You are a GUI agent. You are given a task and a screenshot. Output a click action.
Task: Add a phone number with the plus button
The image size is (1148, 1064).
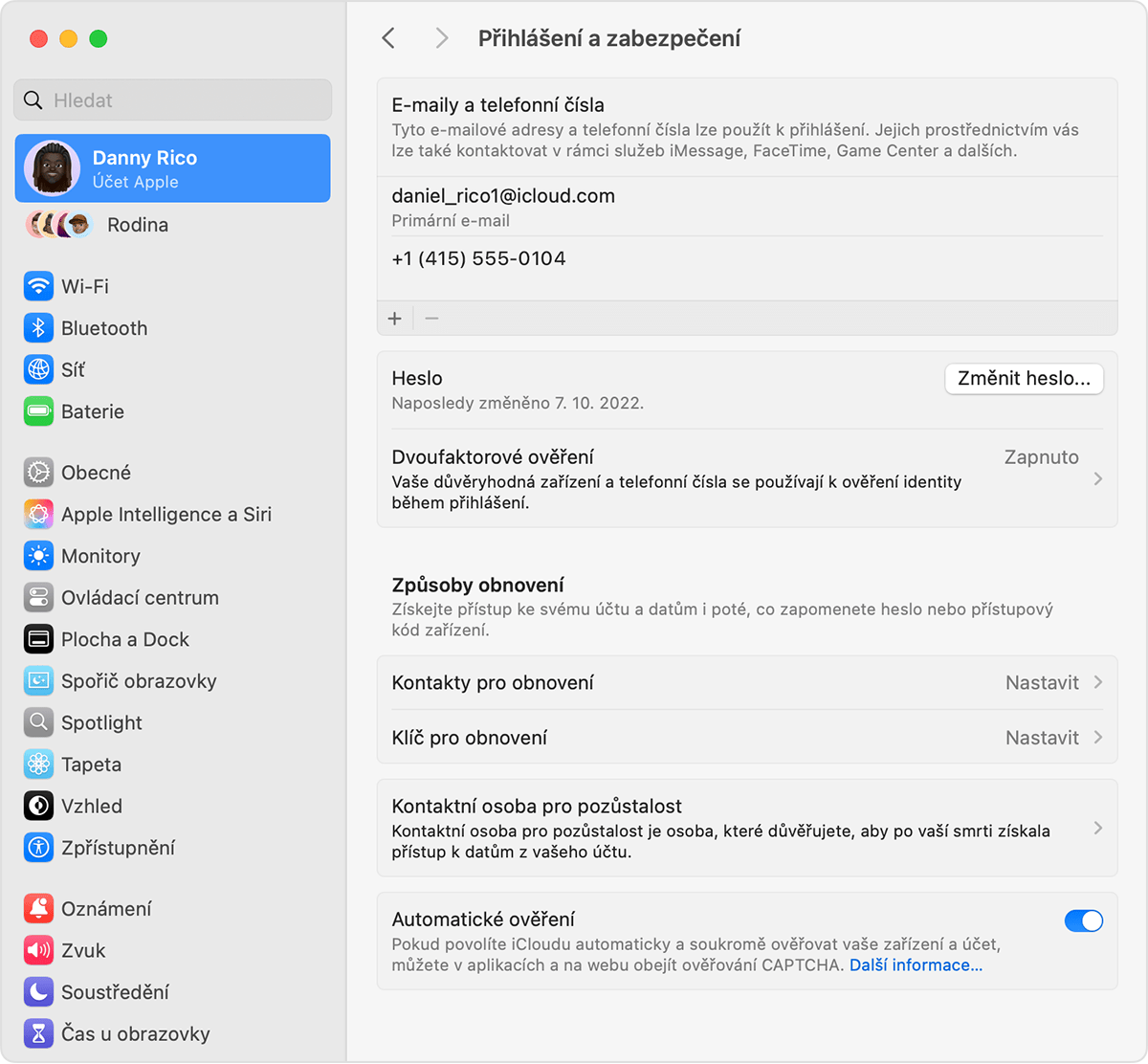(x=395, y=318)
